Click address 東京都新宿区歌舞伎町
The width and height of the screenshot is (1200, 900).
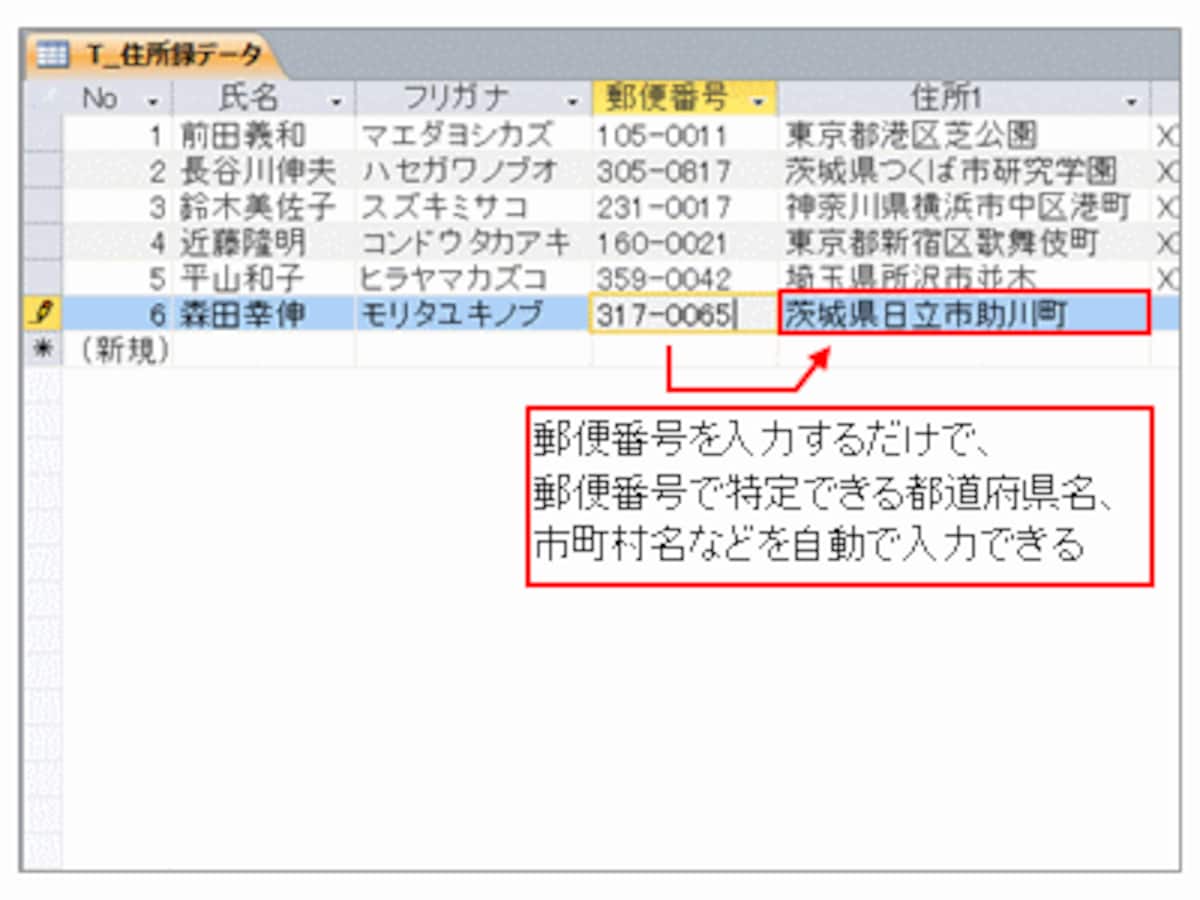[964, 243]
